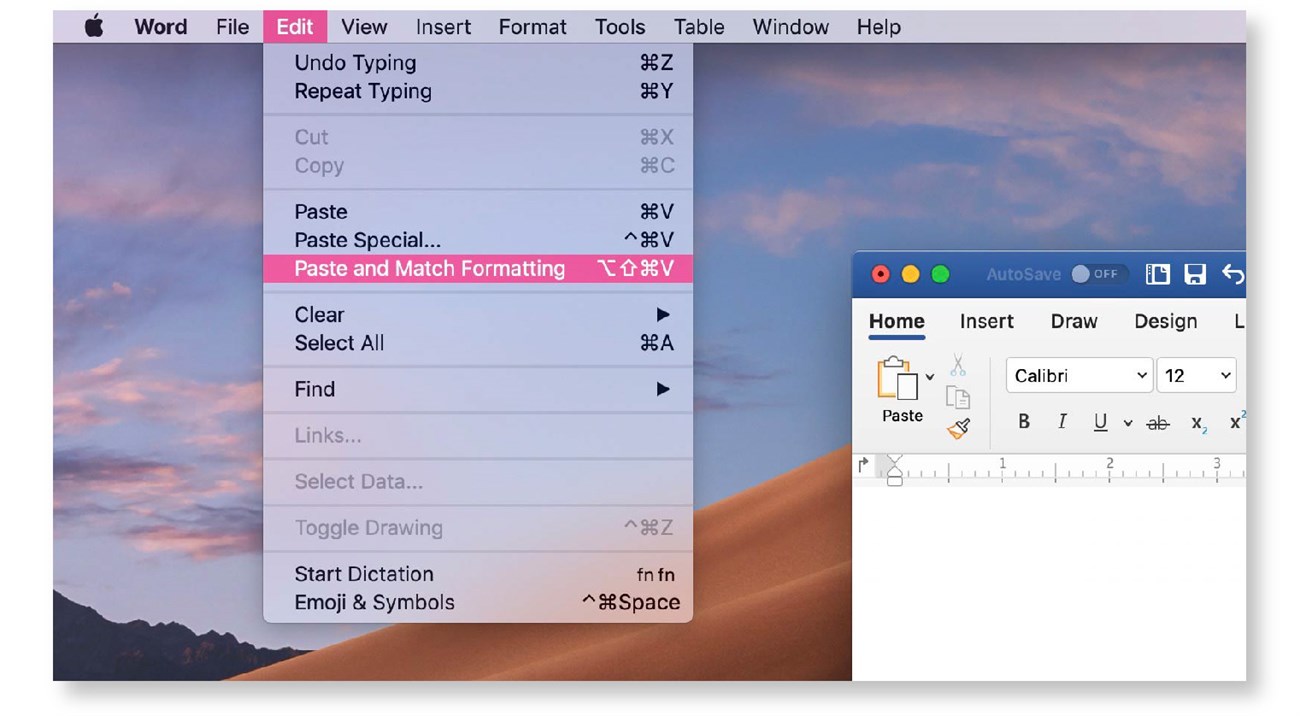Click the Subscript button
This screenshot has width=1300, height=716.
pos(1199,423)
